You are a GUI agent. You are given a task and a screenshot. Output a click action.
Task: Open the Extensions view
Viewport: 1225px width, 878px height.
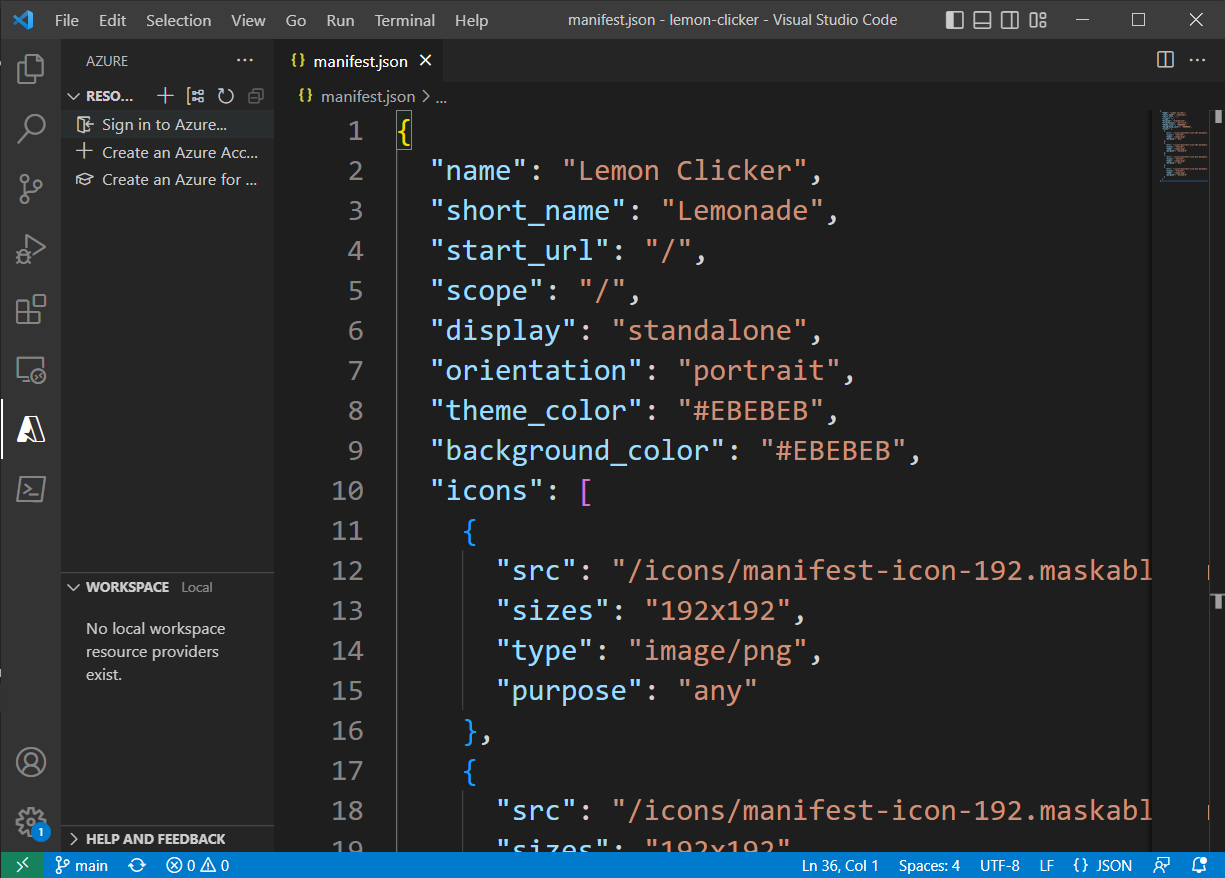tap(31, 309)
